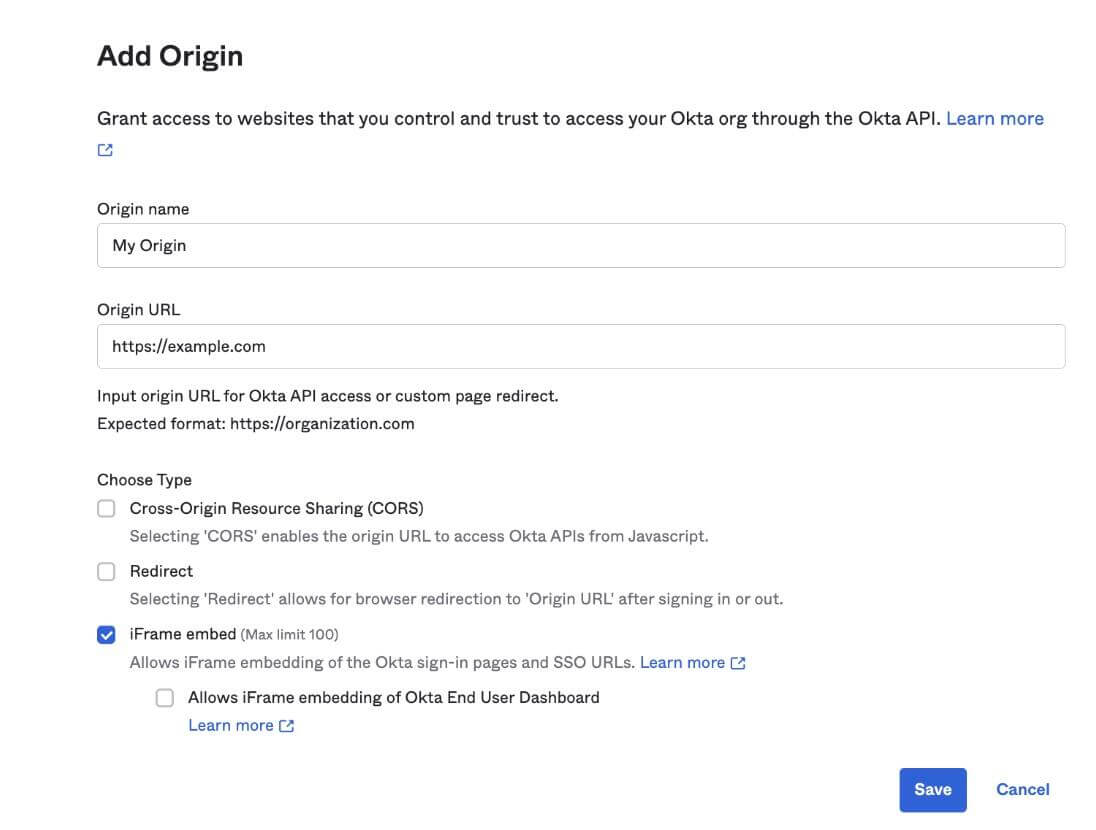Click external link icon under End User Dashboard option
This screenshot has height=830, width=1096.
286,726
